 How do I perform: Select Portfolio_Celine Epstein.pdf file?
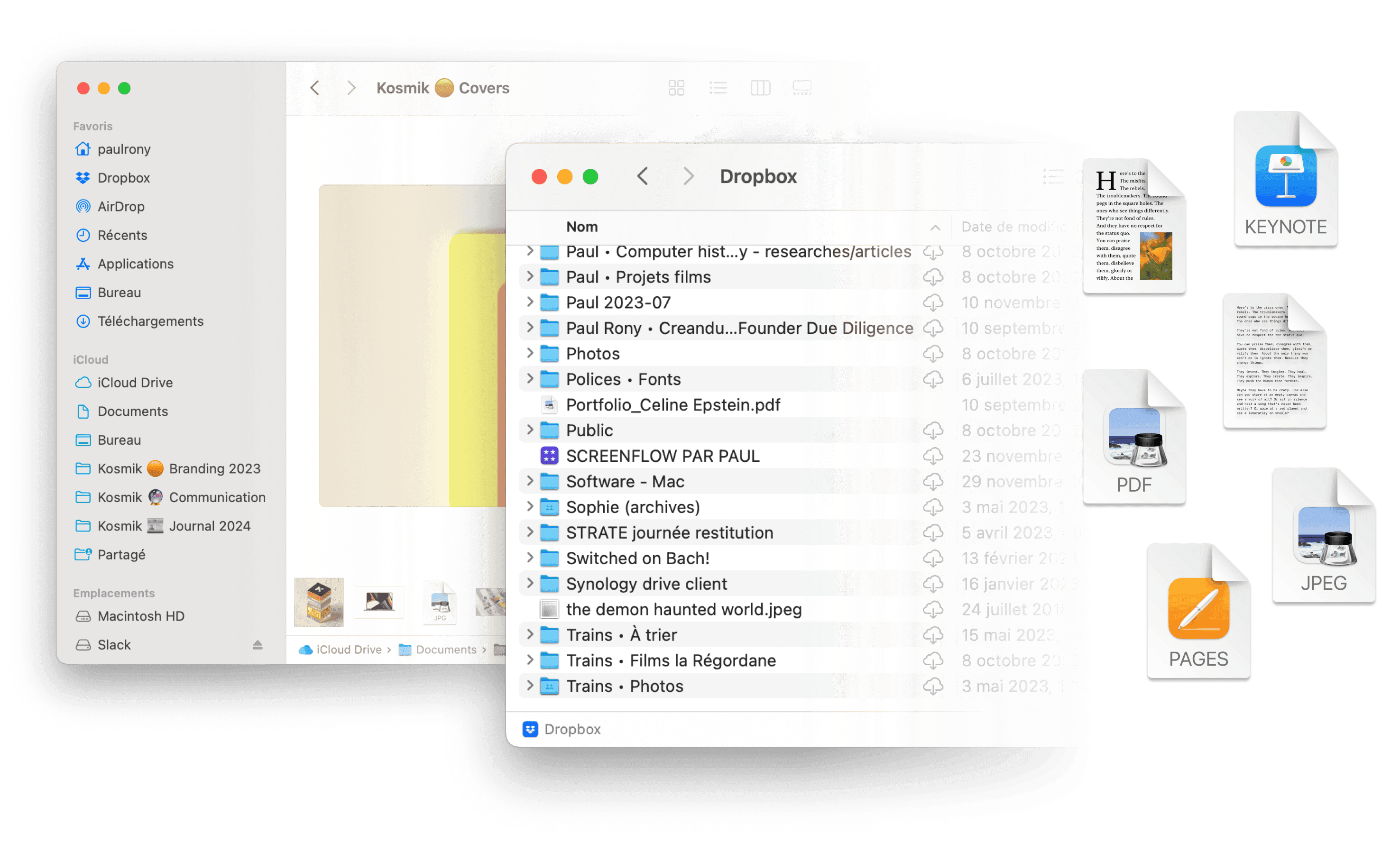click(x=672, y=404)
